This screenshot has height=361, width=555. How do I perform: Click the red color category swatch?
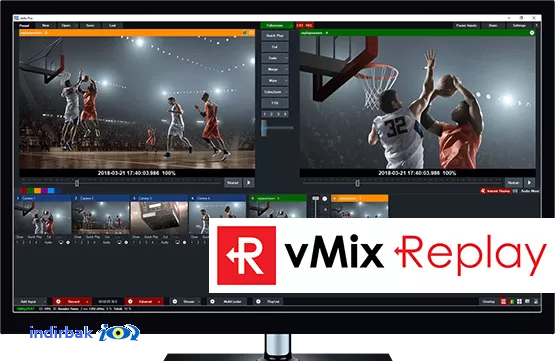(x=23, y=191)
